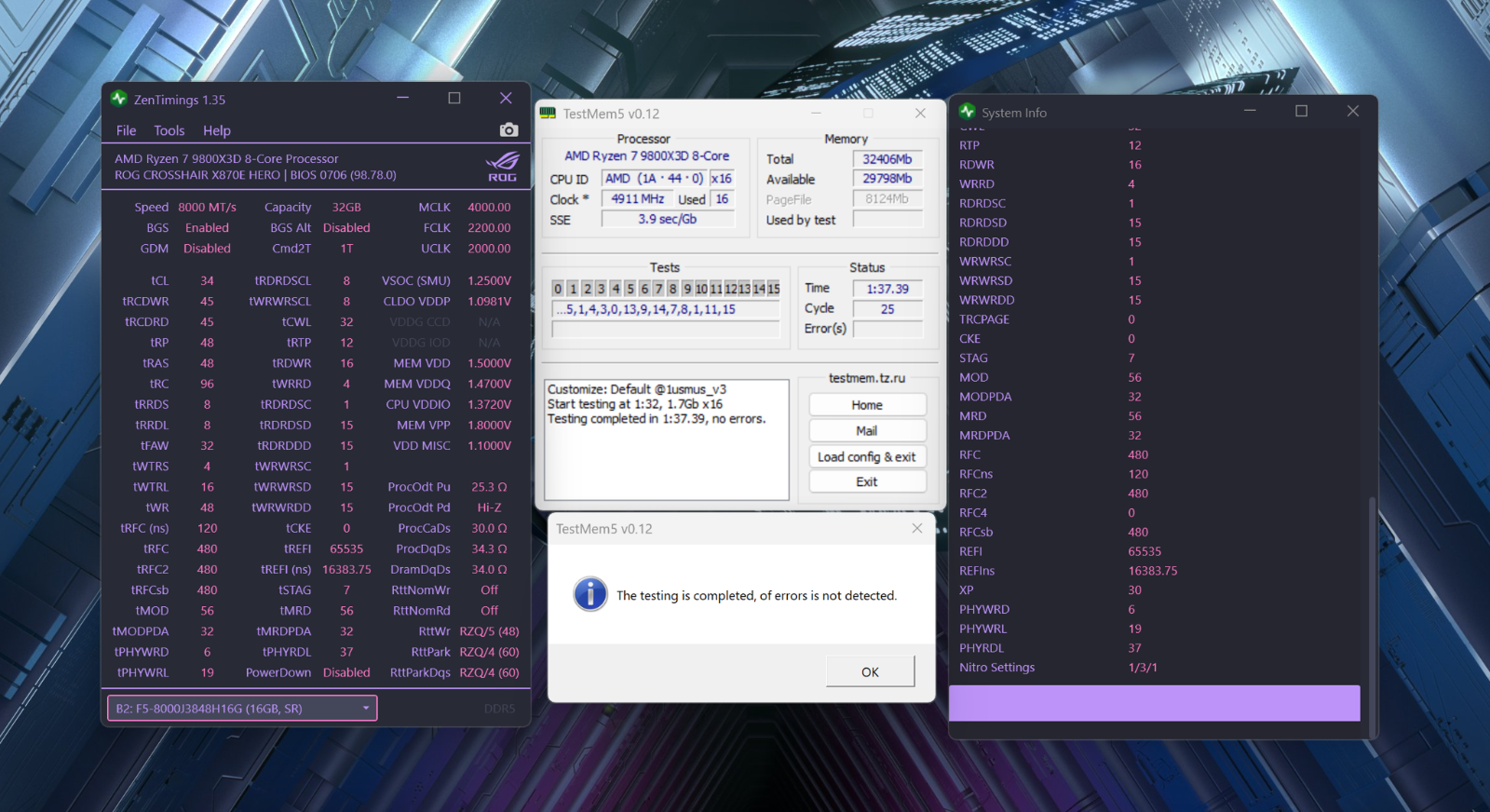The width and height of the screenshot is (1490, 812).
Task: Click the Total memory field 32406Mb
Action: [887, 159]
